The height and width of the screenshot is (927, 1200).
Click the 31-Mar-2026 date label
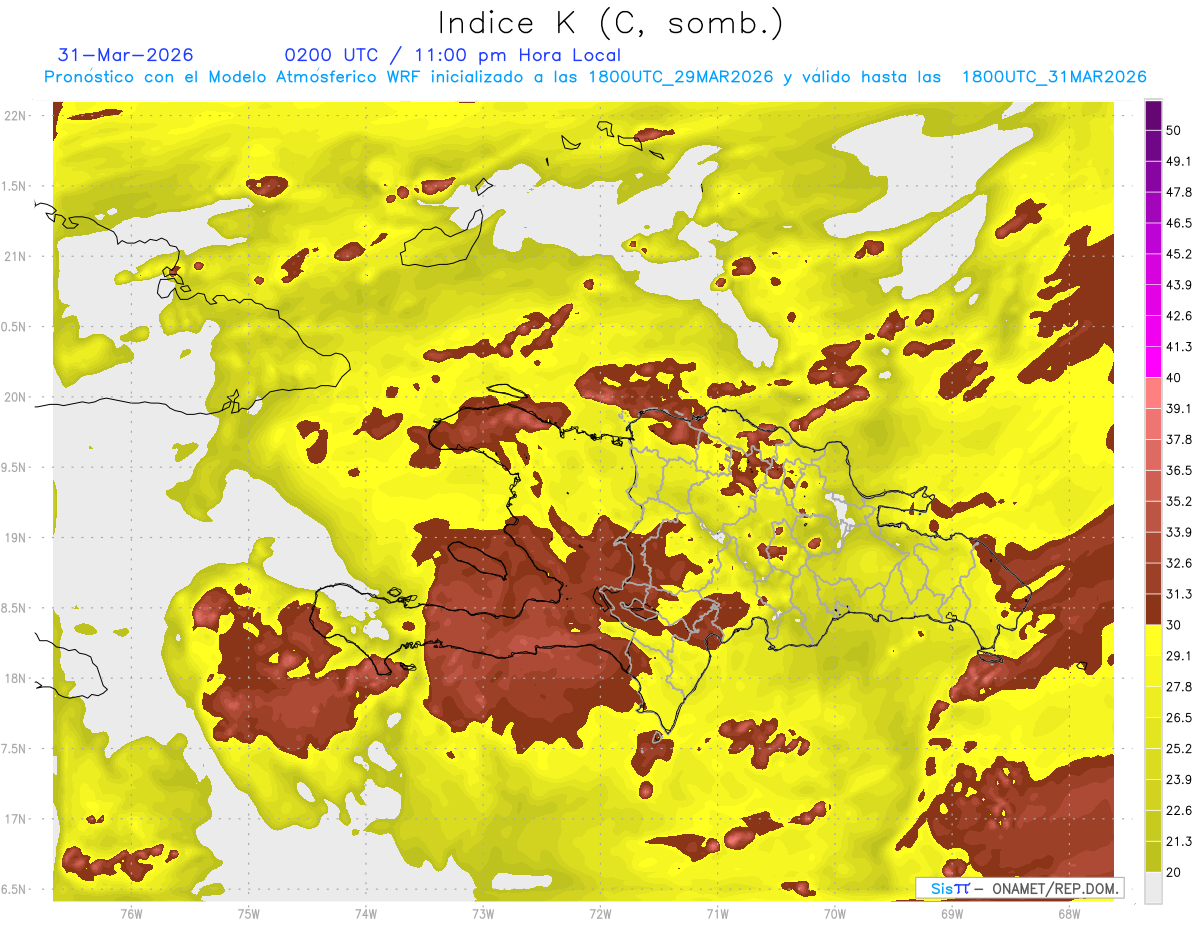tap(126, 55)
